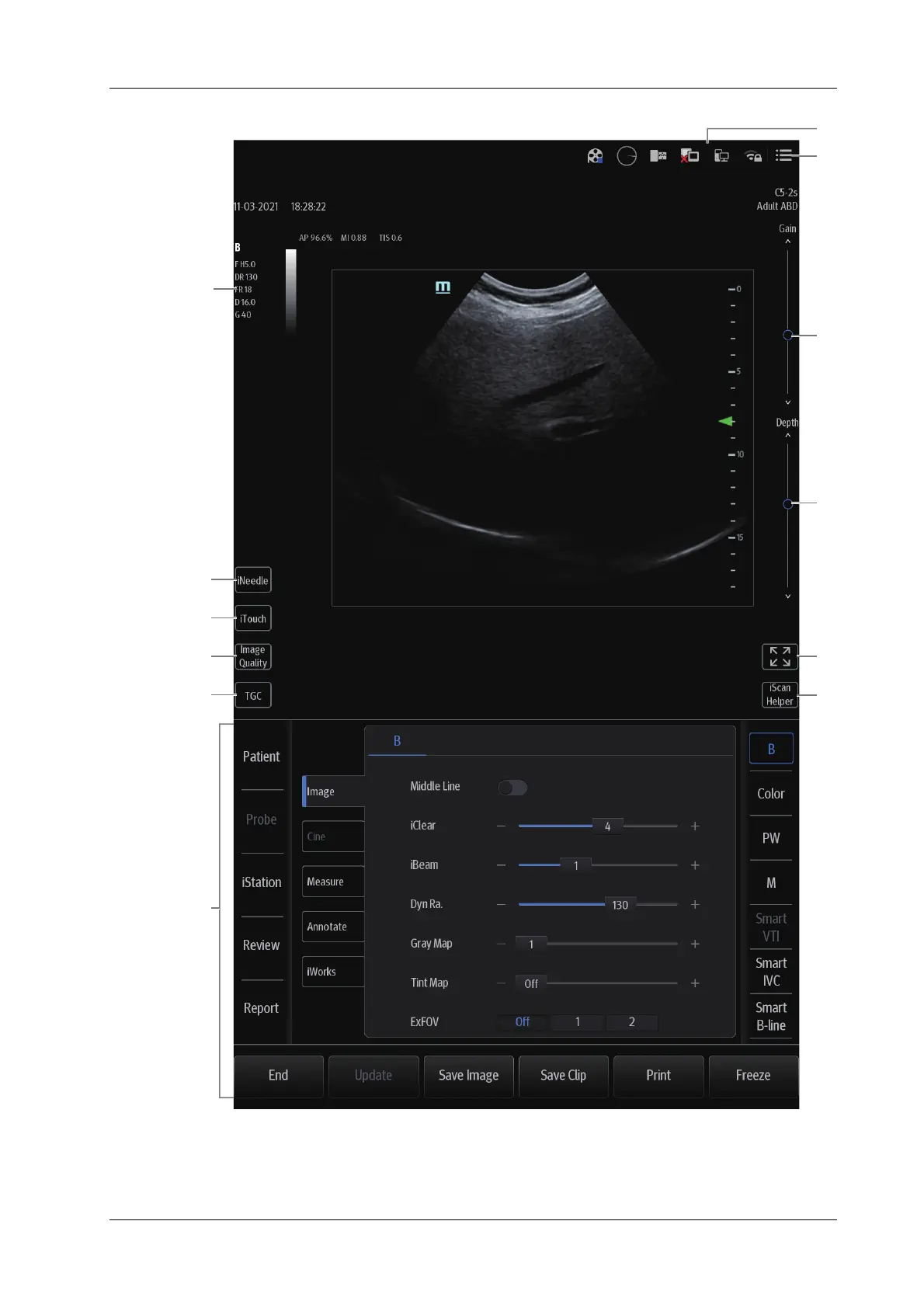Click the circular task progress icon

627,156
